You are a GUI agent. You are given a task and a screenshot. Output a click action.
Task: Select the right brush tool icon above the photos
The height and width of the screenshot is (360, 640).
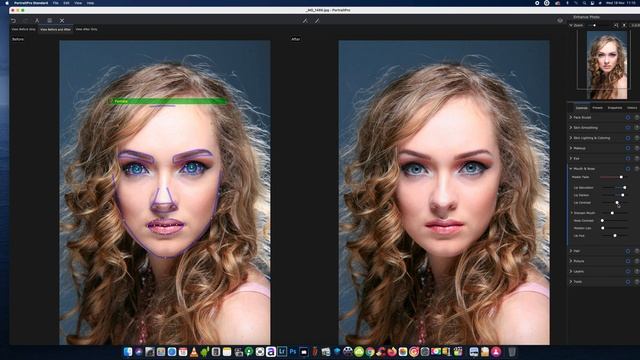point(317,20)
